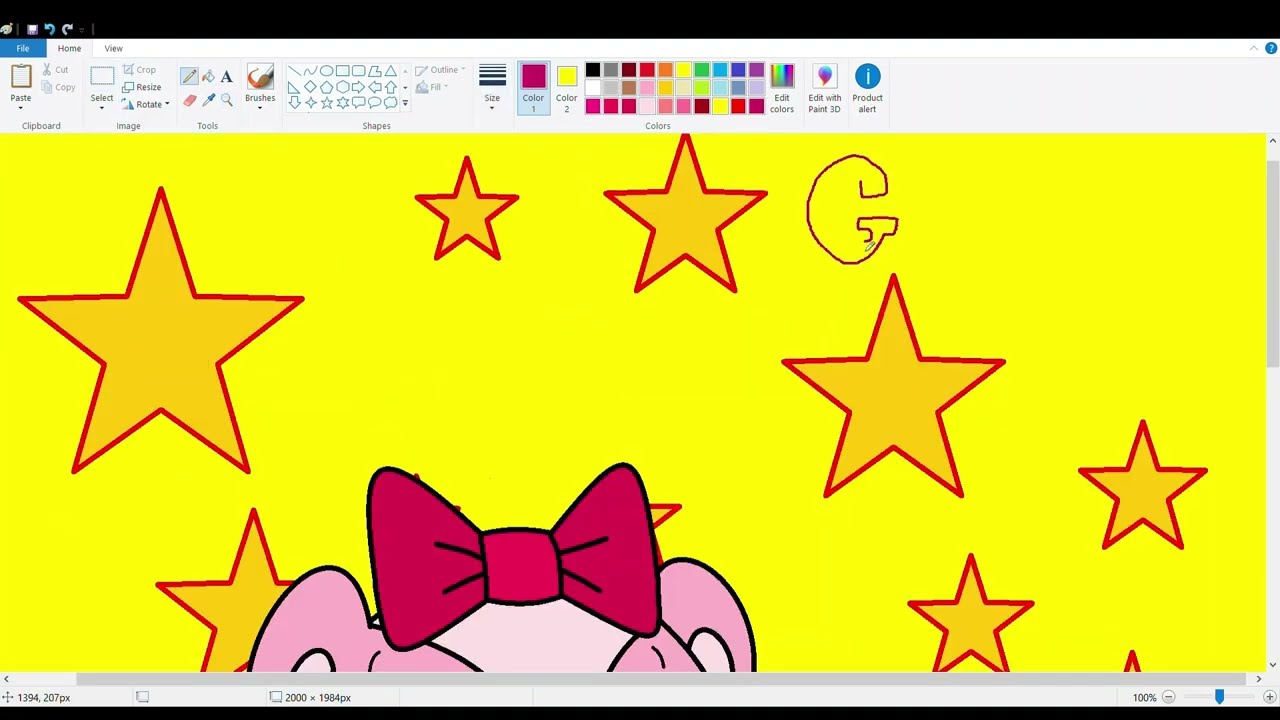
Task: Select the Color picker eyedropper tool
Action: (208, 100)
